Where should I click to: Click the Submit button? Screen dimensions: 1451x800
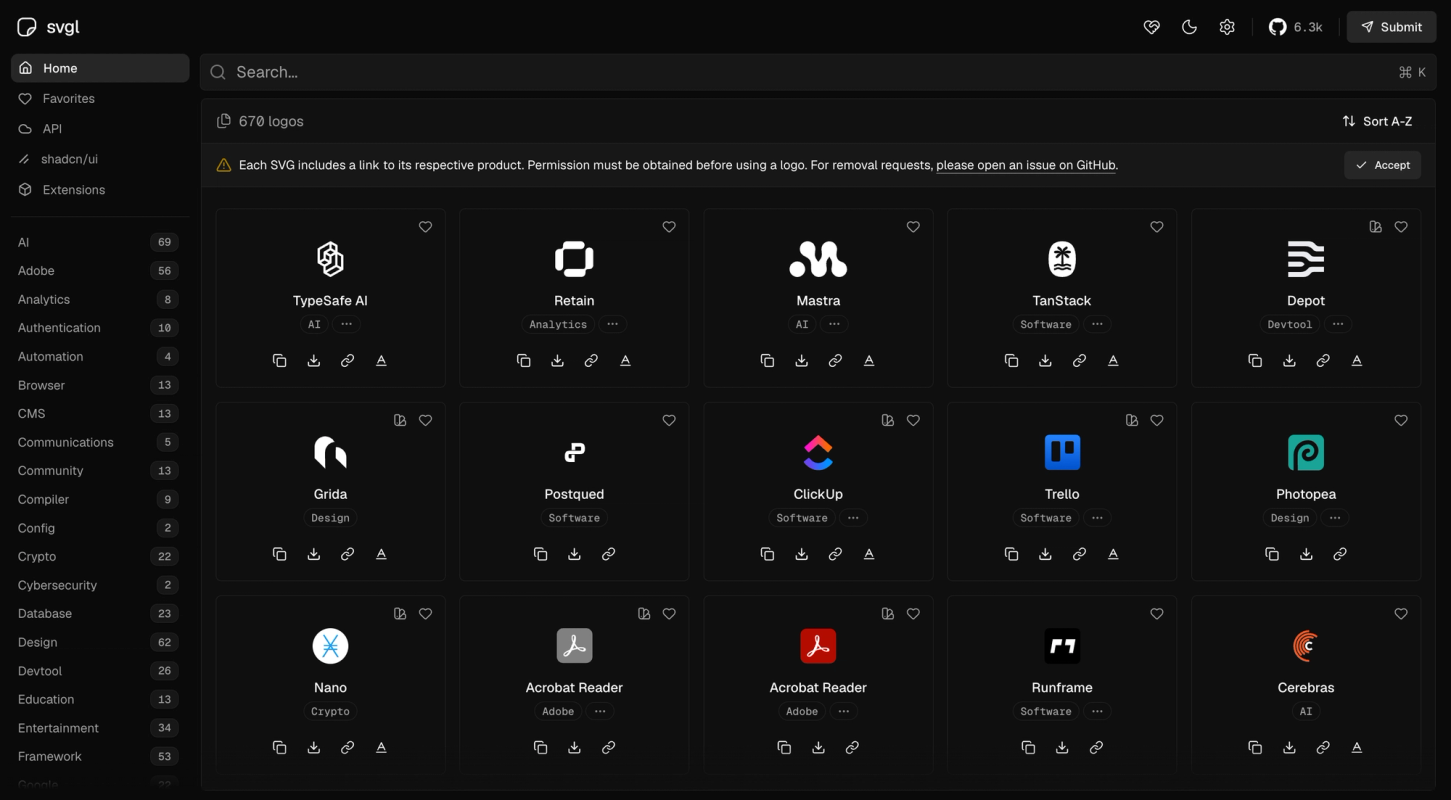[x=1391, y=27]
